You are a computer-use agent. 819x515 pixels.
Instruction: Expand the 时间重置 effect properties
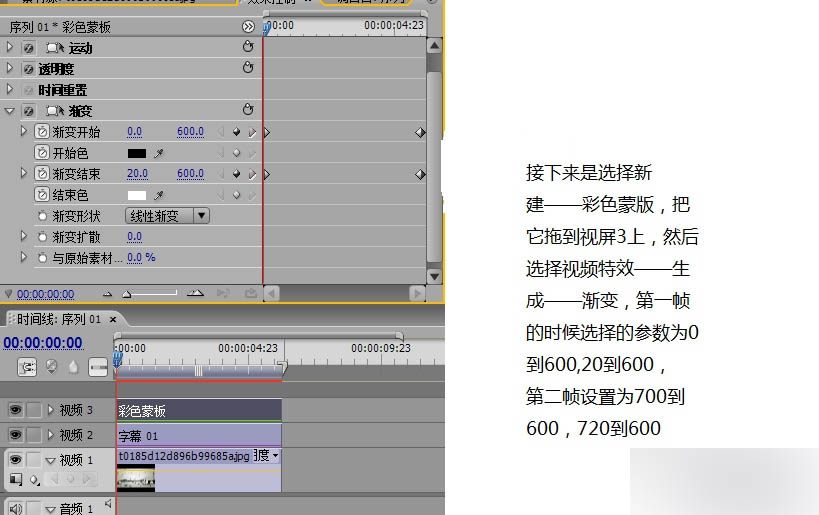9,89
